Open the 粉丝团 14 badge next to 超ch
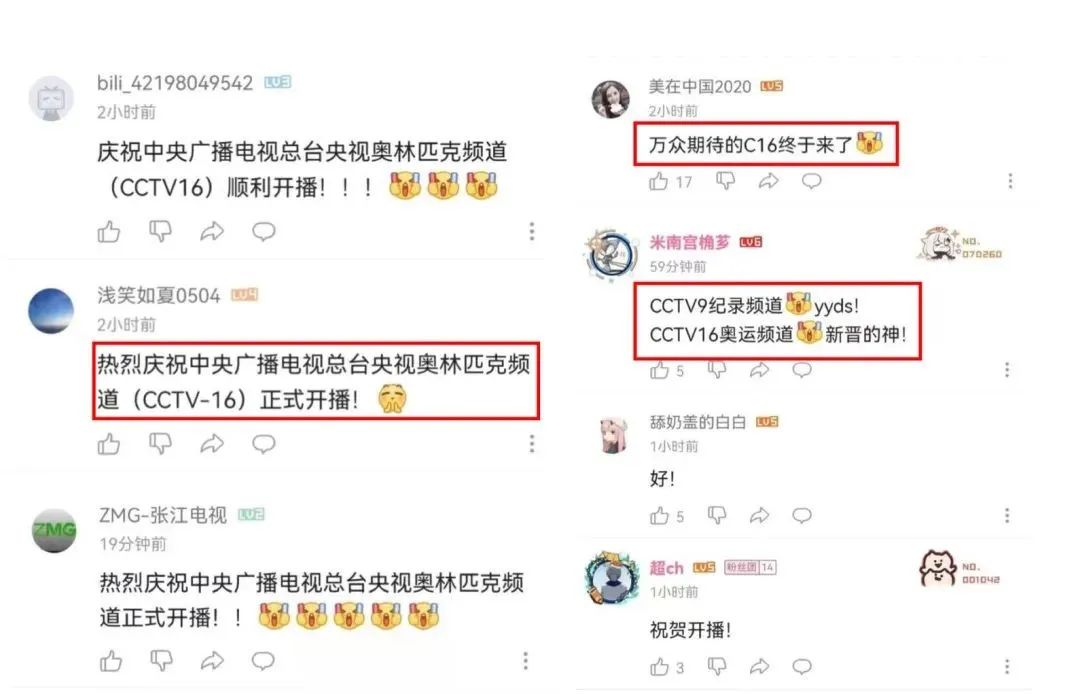The image size is (1078, 694). [x=751, y=567]
